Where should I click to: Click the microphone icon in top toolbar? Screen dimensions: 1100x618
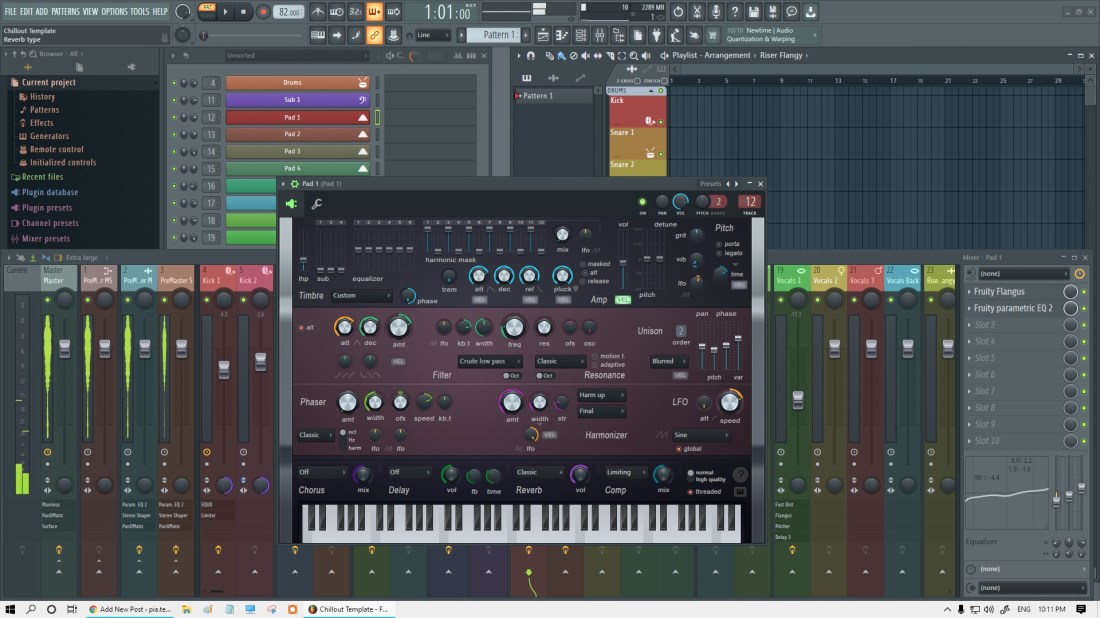(715, 12)
